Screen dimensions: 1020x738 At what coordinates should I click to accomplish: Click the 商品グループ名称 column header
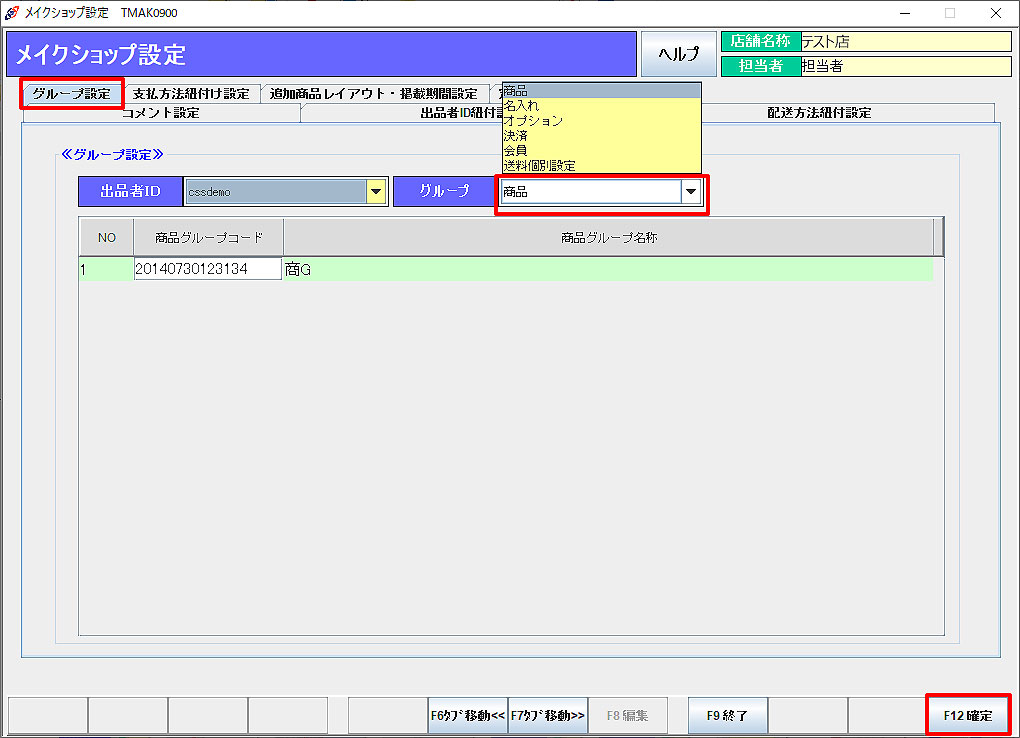click(608, 238)
